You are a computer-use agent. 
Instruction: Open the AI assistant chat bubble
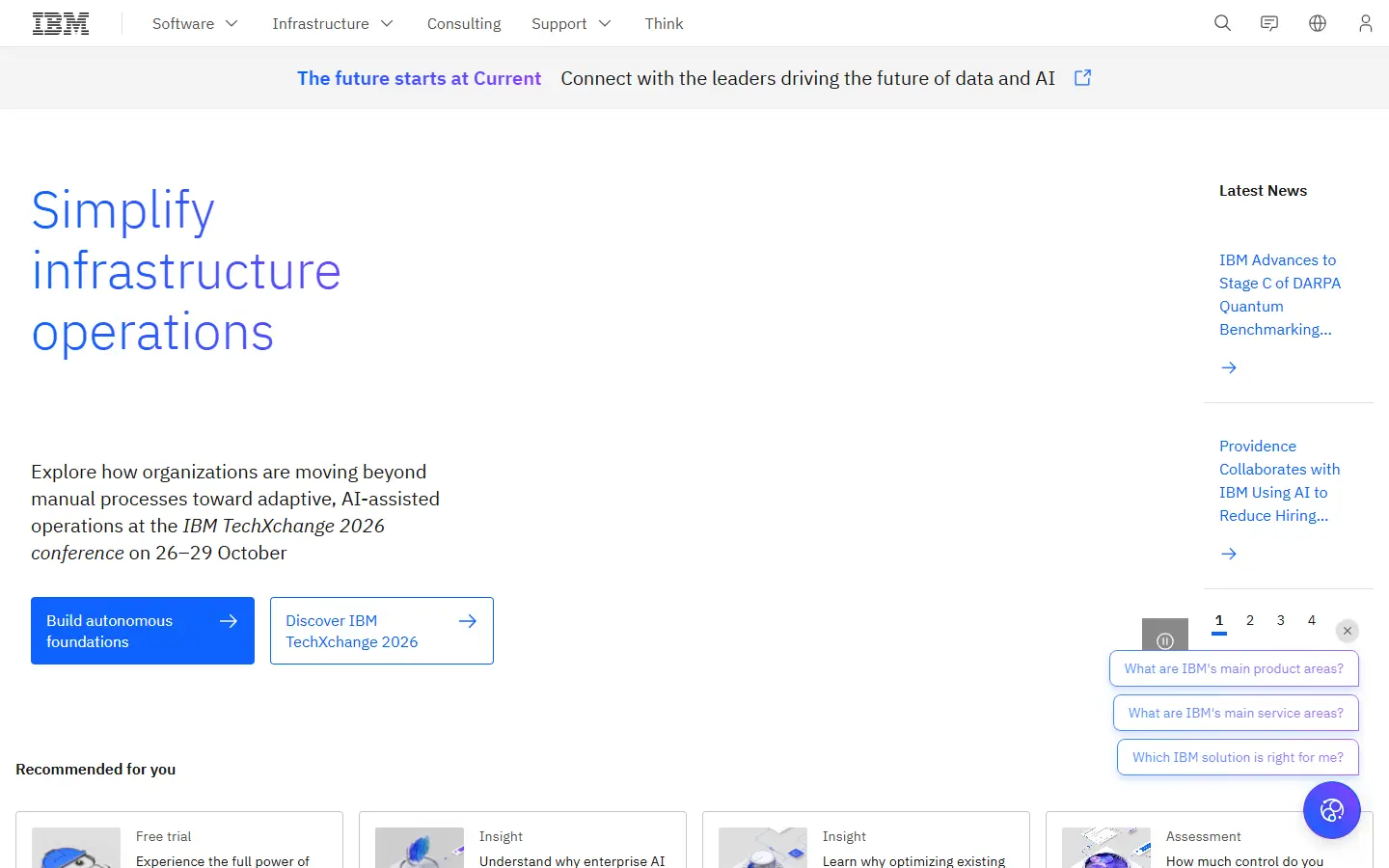pos(1331,810)
